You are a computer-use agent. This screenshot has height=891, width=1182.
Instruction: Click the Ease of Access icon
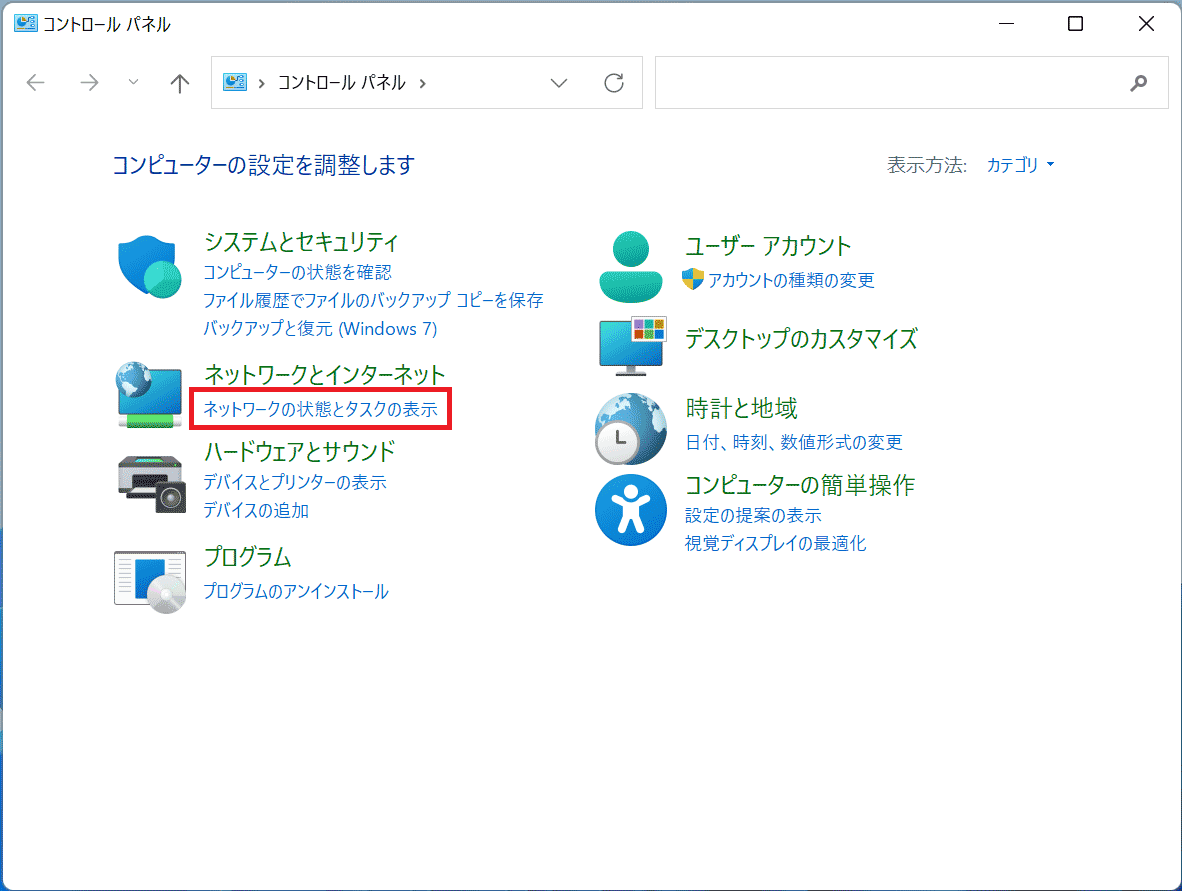[630, 510]
